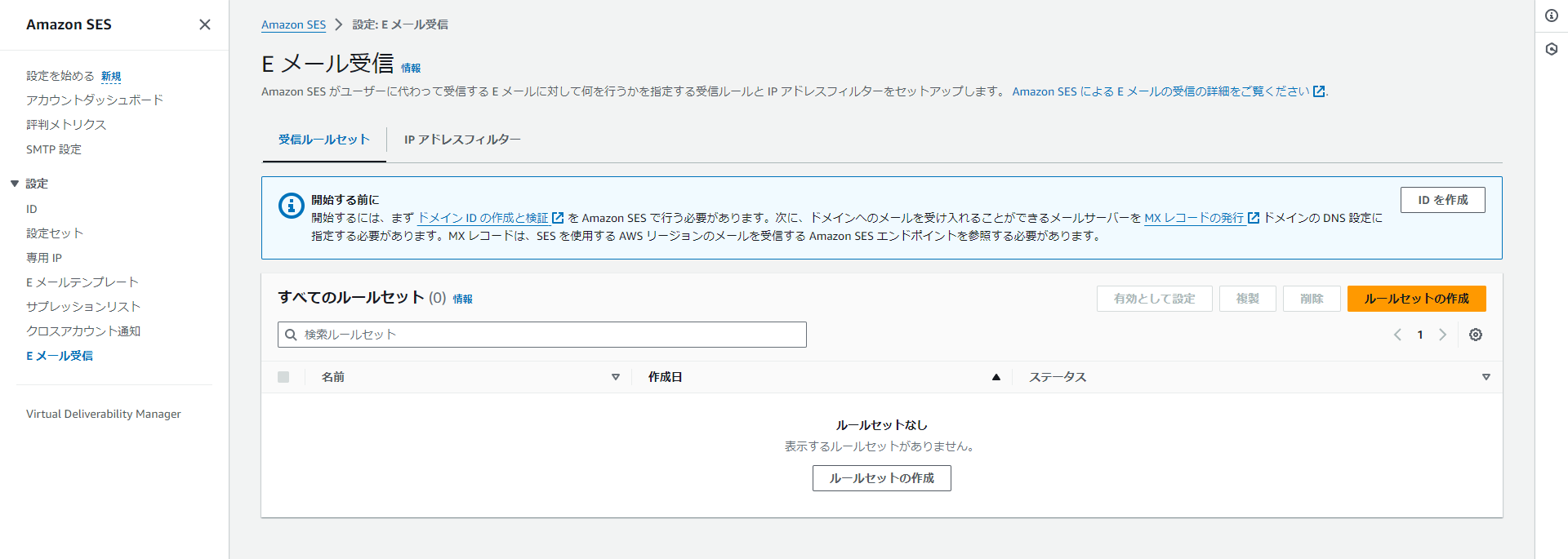1568x559 pixels.
Task: Click the 表示するルールセットがありません。 message
Action: (x=882, y=446)
